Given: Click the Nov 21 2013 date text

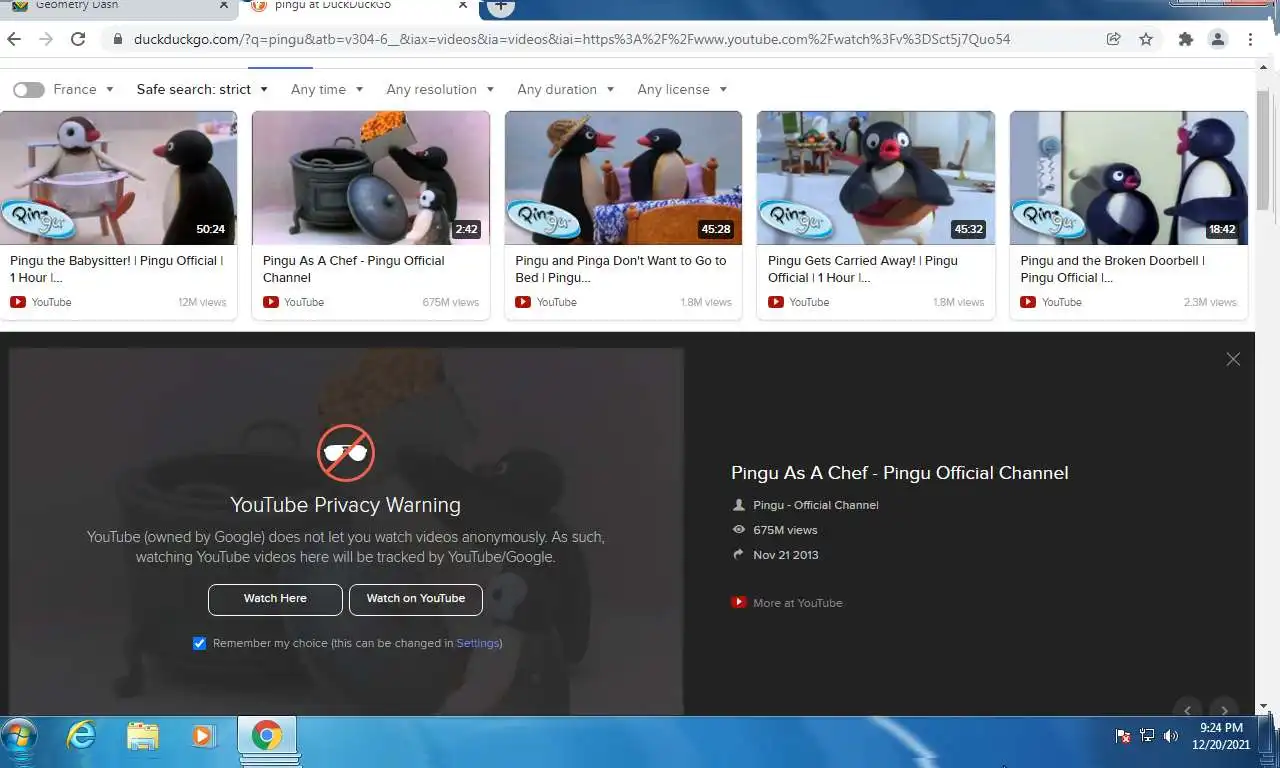Looking at the screenshot, I should tap(786, 555).
